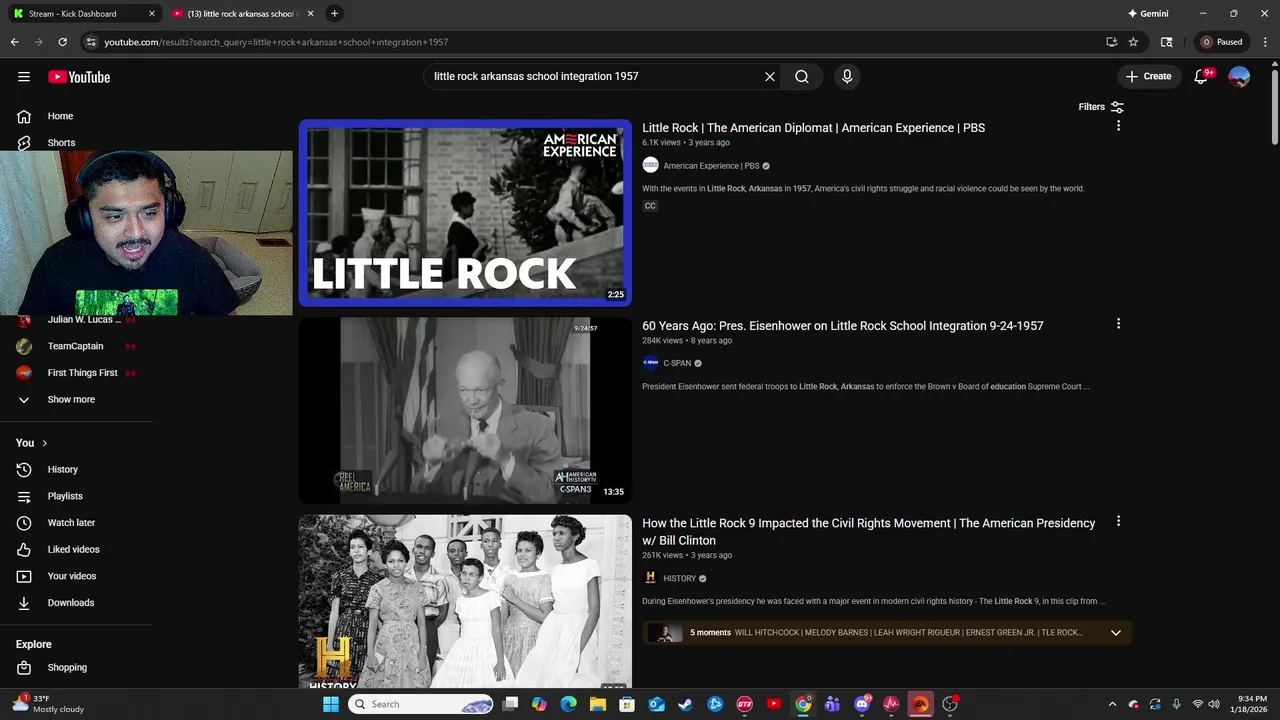Open the Gemini button in Chrome
Viewport: 1280px width, 720px height.
(1148, 14)
